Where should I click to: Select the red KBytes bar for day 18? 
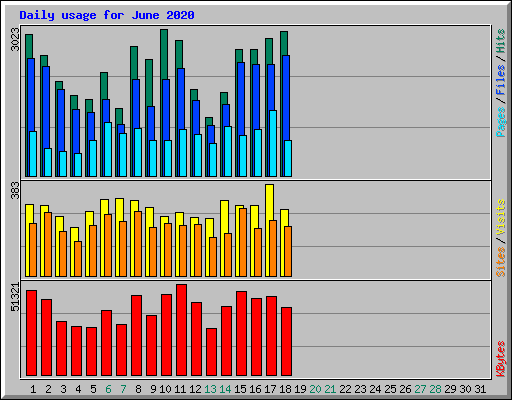click(286, 342)
